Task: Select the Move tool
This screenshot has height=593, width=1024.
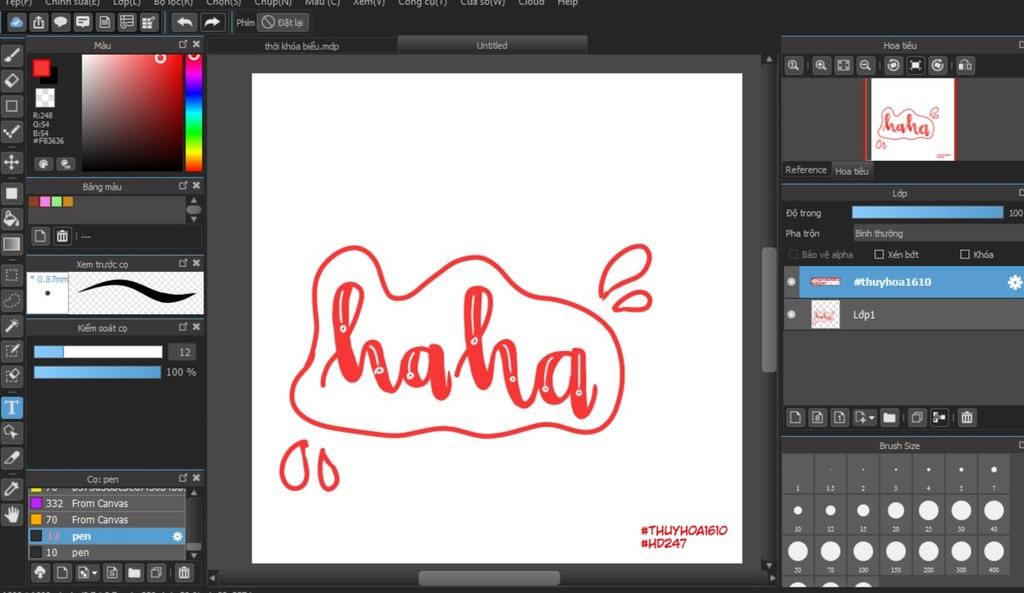Action: (12, 162)
